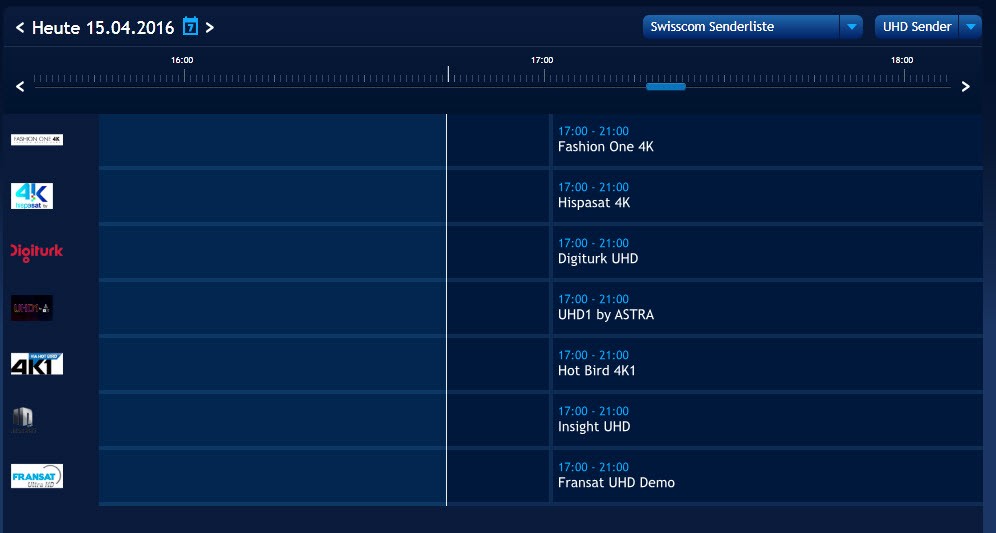Open the Insight UHD 17:00 program
Viewport: 996px width, 533px height.
pos(767,419)
